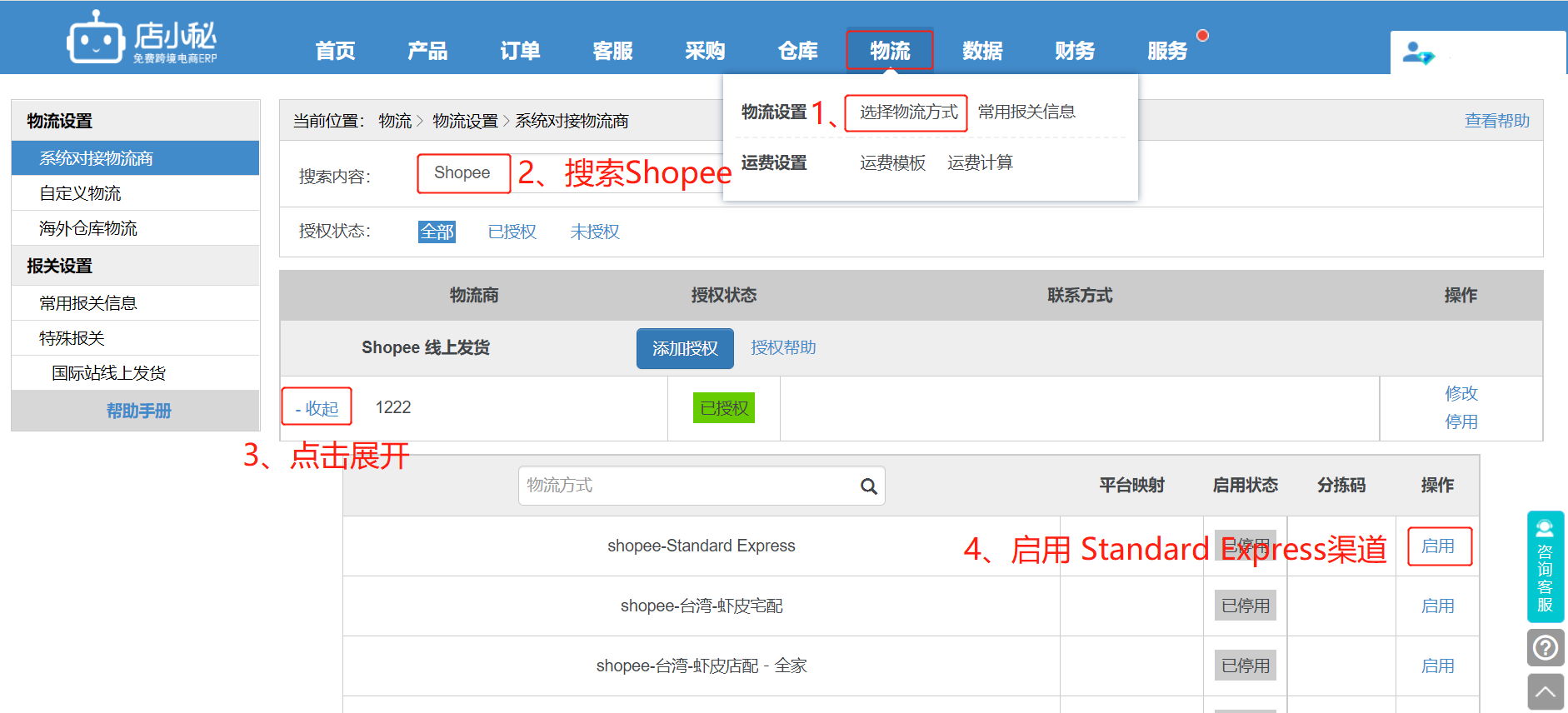1568x713 pixels.
Task: Click the 平台映射 column header
Action: click(x=1131, y=486)
